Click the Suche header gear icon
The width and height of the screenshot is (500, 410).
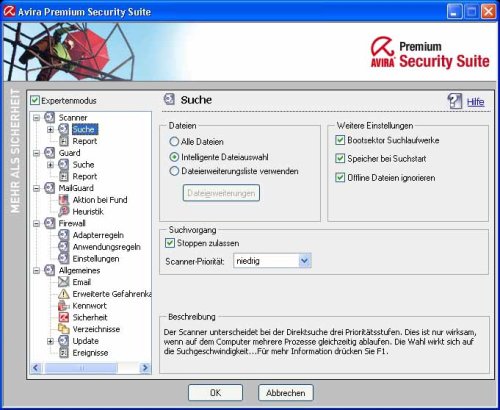tap(169, 99)
